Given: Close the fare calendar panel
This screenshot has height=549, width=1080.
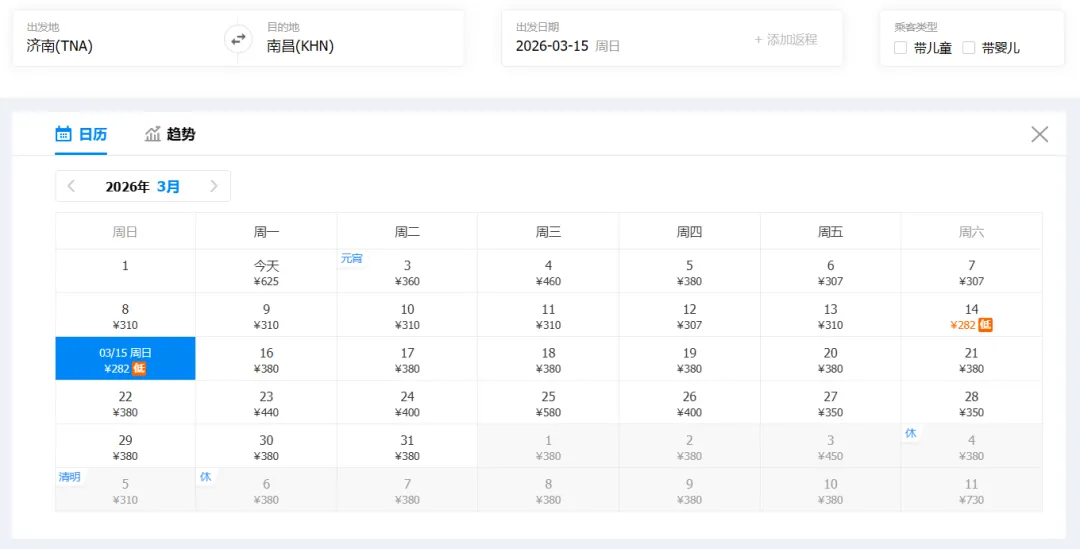Looking at the screenshot, I should click(1039, 134).
